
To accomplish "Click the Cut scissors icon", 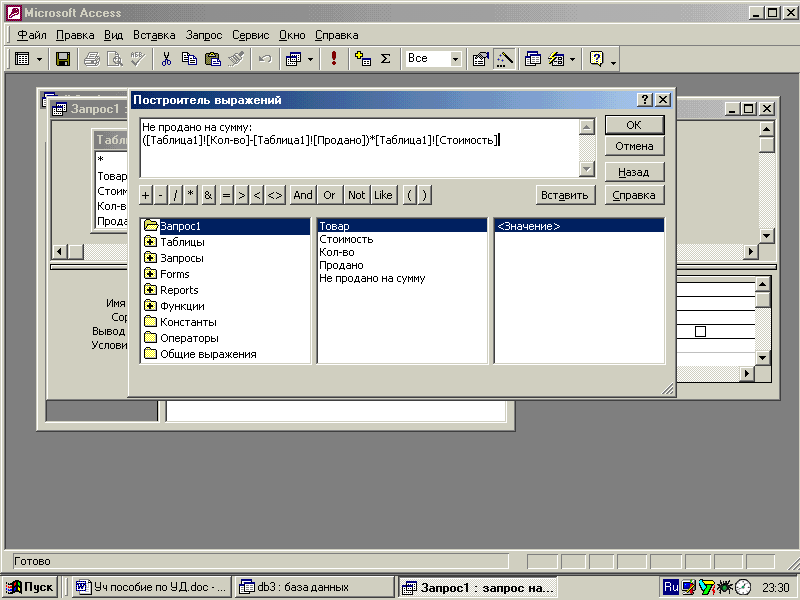I will [x=166, y=59].
